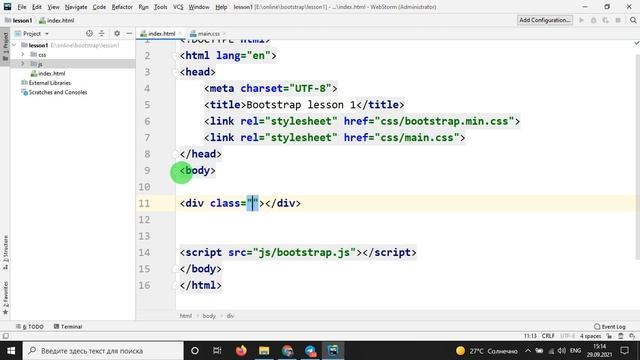Click the green inspection checkmark in editor
The width and height of the screenshot is (640, 360).
[x=636, y=43]
